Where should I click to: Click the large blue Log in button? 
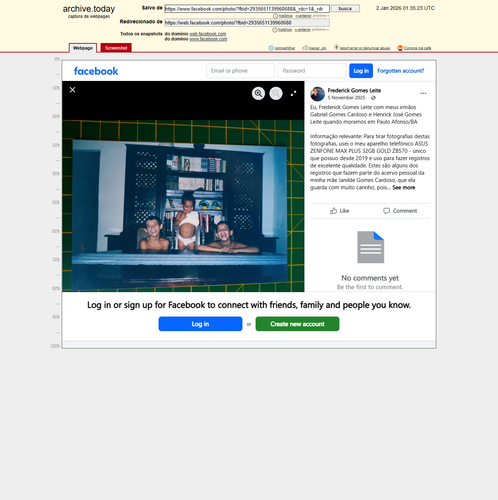[x=200, y=324]
